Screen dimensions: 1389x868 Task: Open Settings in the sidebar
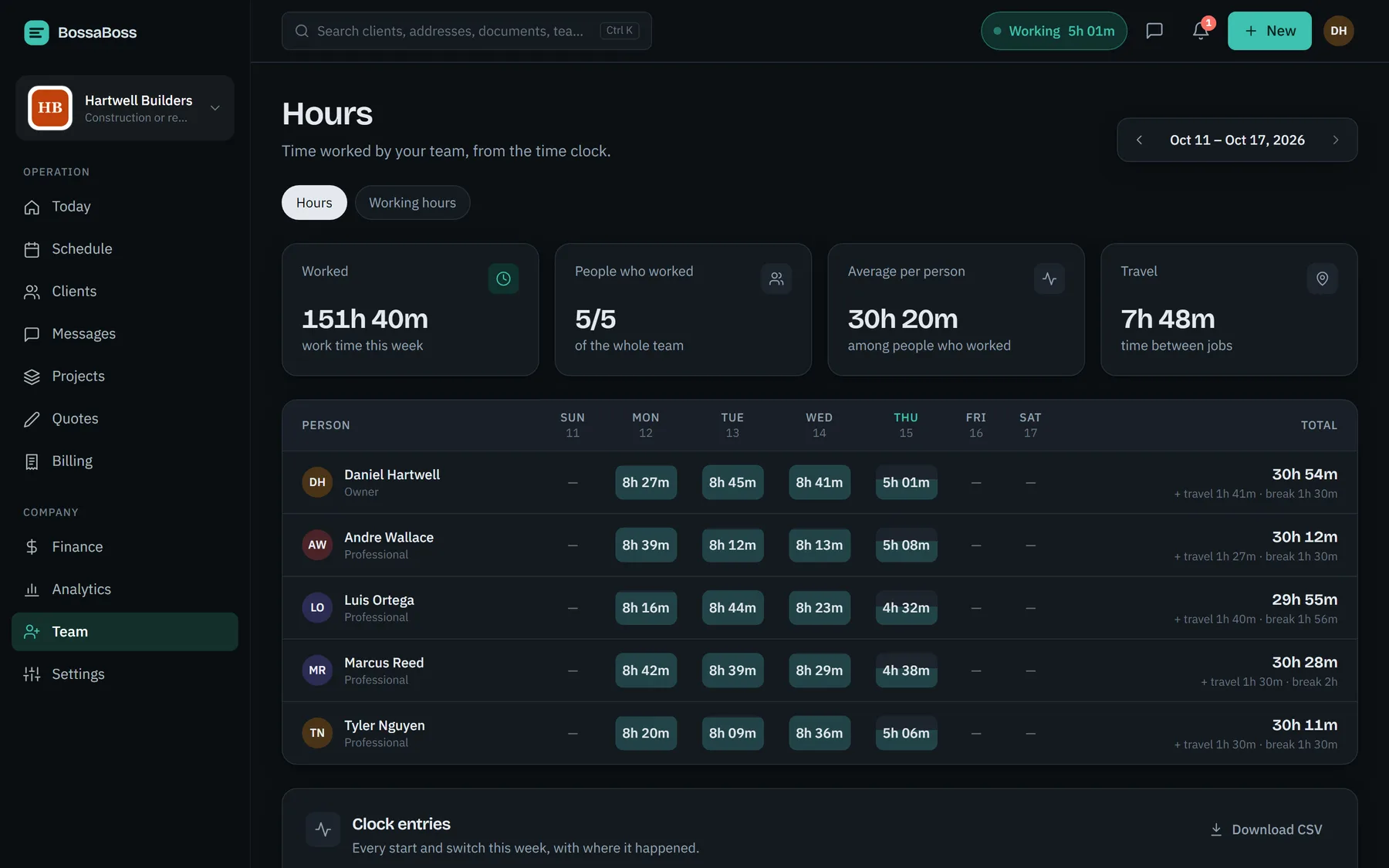click(x=125, y=674)
